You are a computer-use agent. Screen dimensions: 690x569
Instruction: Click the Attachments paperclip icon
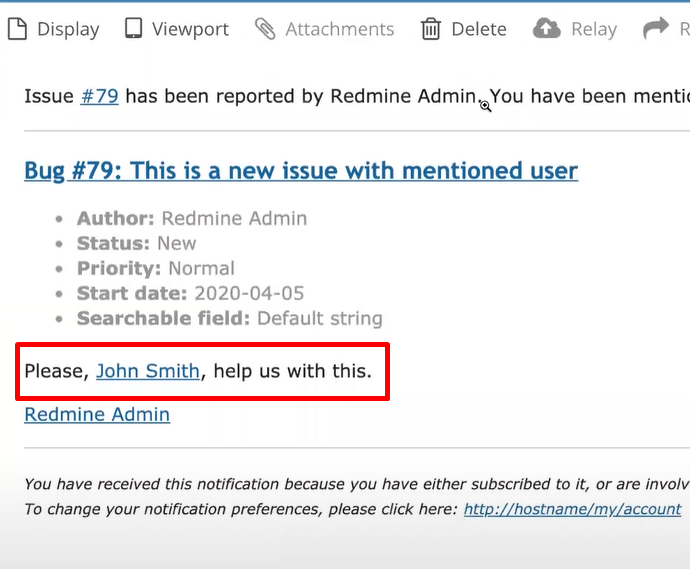click(265, 29)
